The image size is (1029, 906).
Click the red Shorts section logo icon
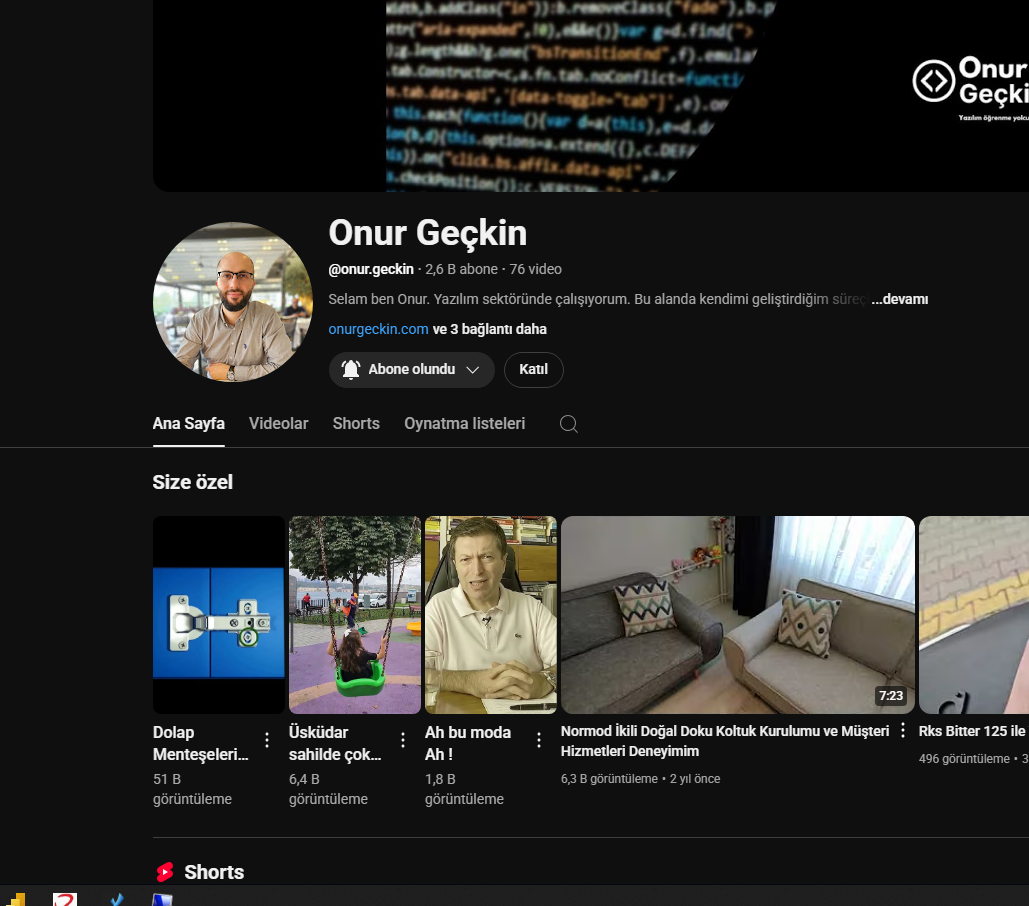(165, 872)
